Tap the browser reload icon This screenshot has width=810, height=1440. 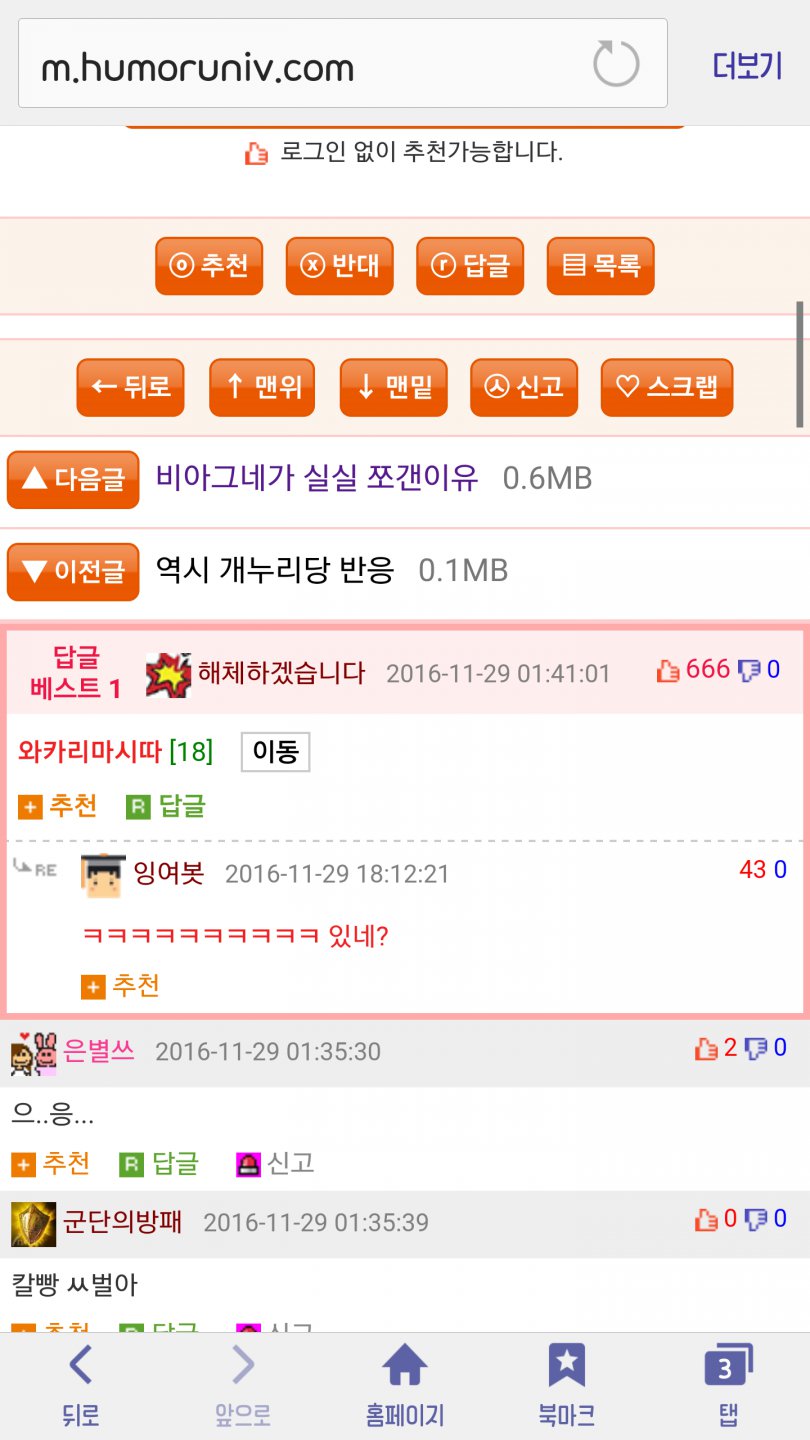[615, 64]
